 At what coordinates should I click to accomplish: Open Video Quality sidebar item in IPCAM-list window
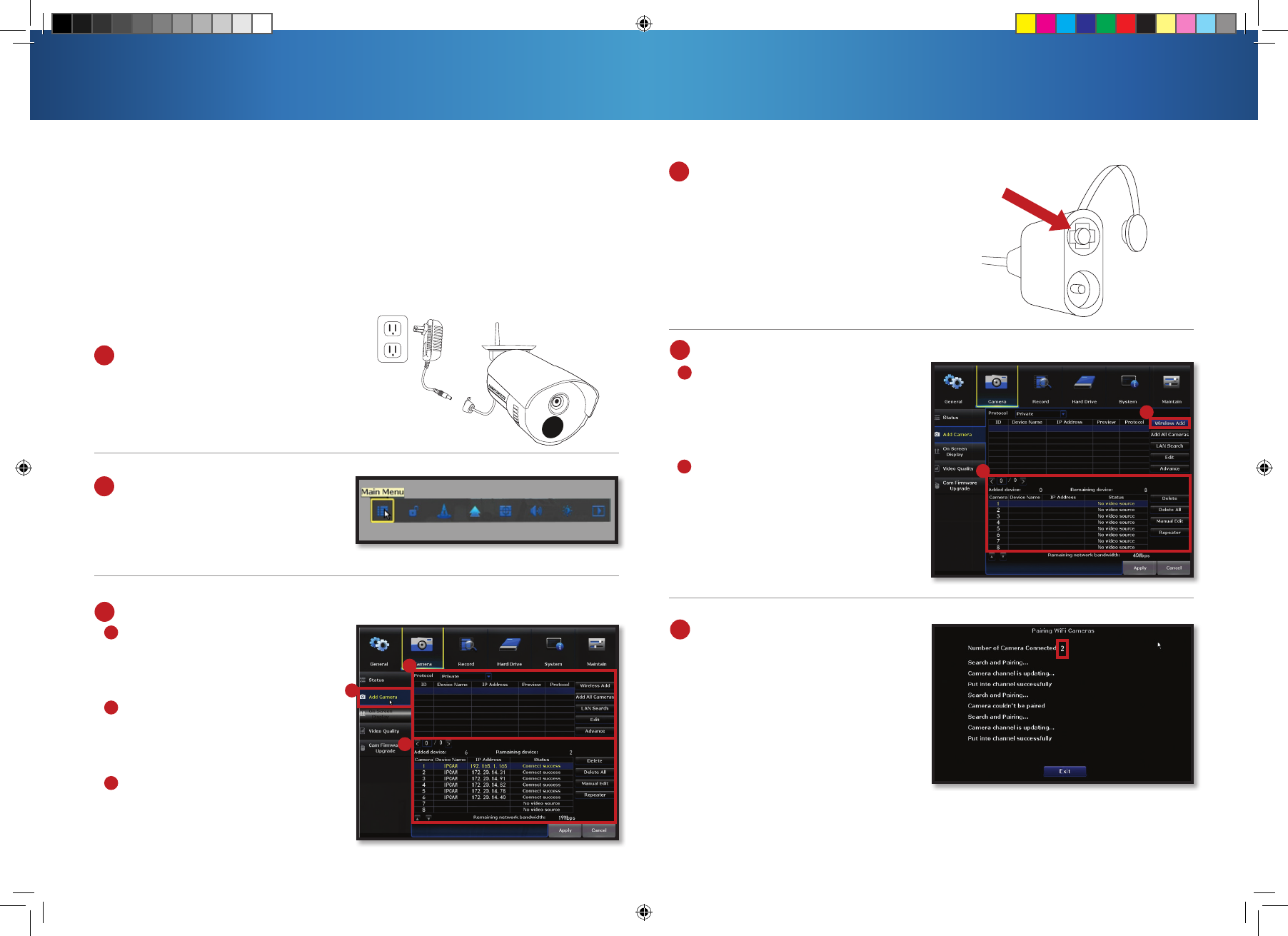click(x=385, y=731)
